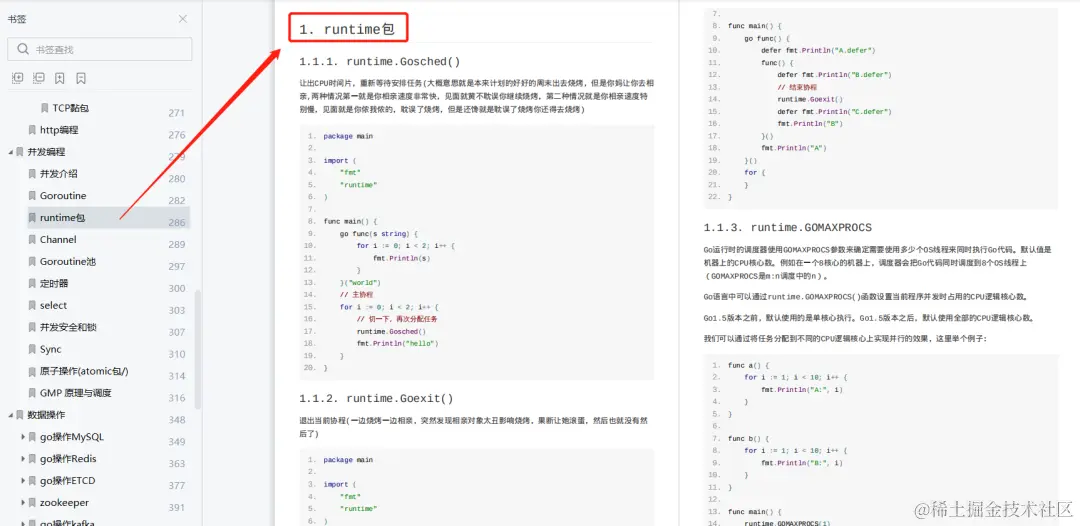Click the bookmark icon beside 并发介绍
The height and width of the screenshot is (526, 1080).
click(x=32, y=174)
